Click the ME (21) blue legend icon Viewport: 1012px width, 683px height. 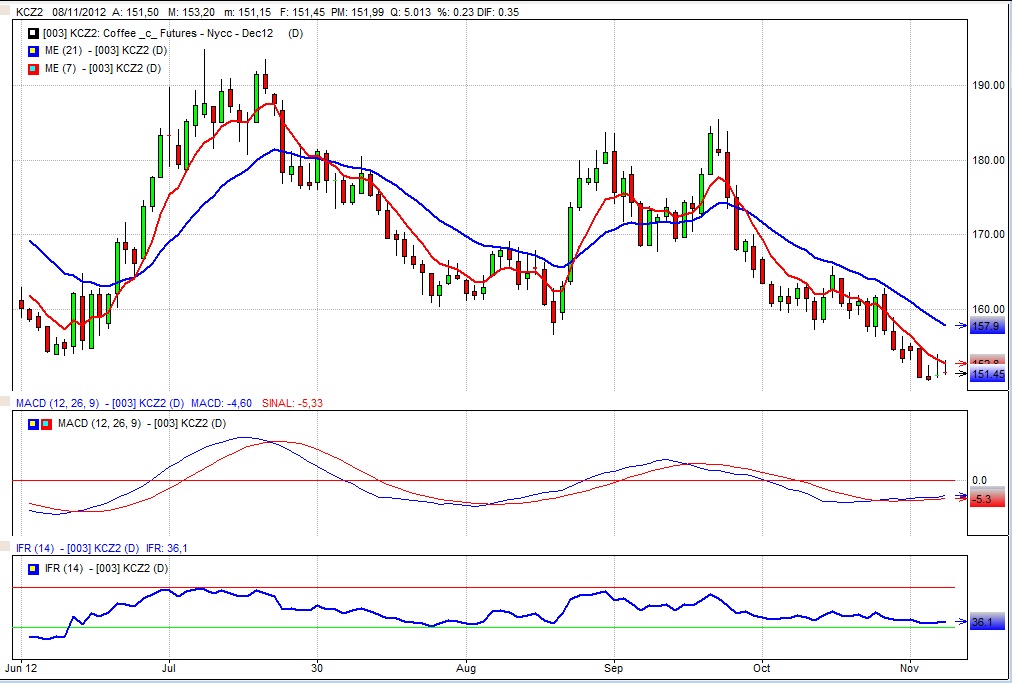click(x=33, y=51)
